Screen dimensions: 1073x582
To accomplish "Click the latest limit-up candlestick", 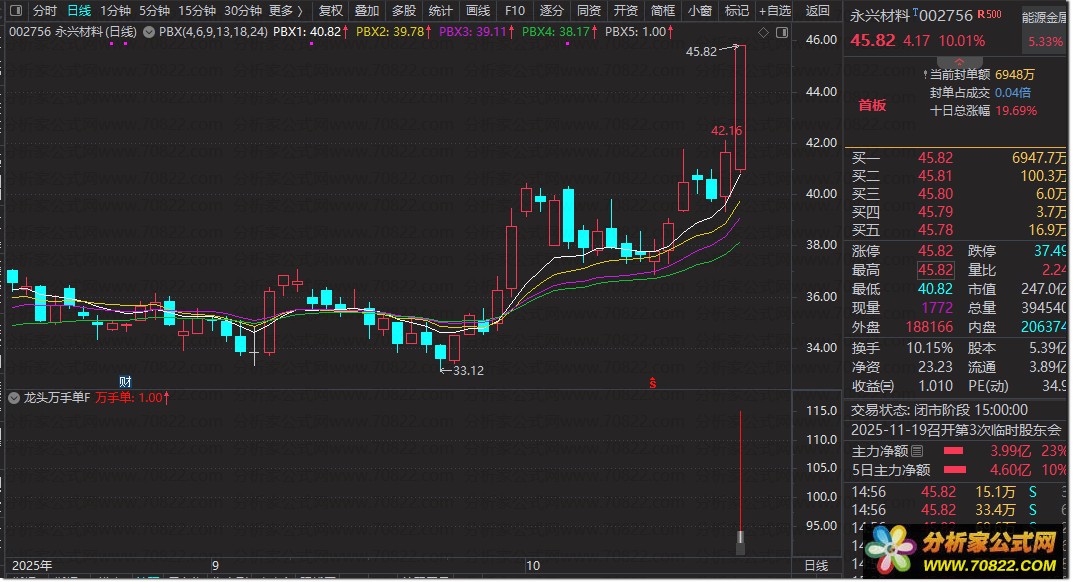I will pyautogui.click(x=740, y=107).
